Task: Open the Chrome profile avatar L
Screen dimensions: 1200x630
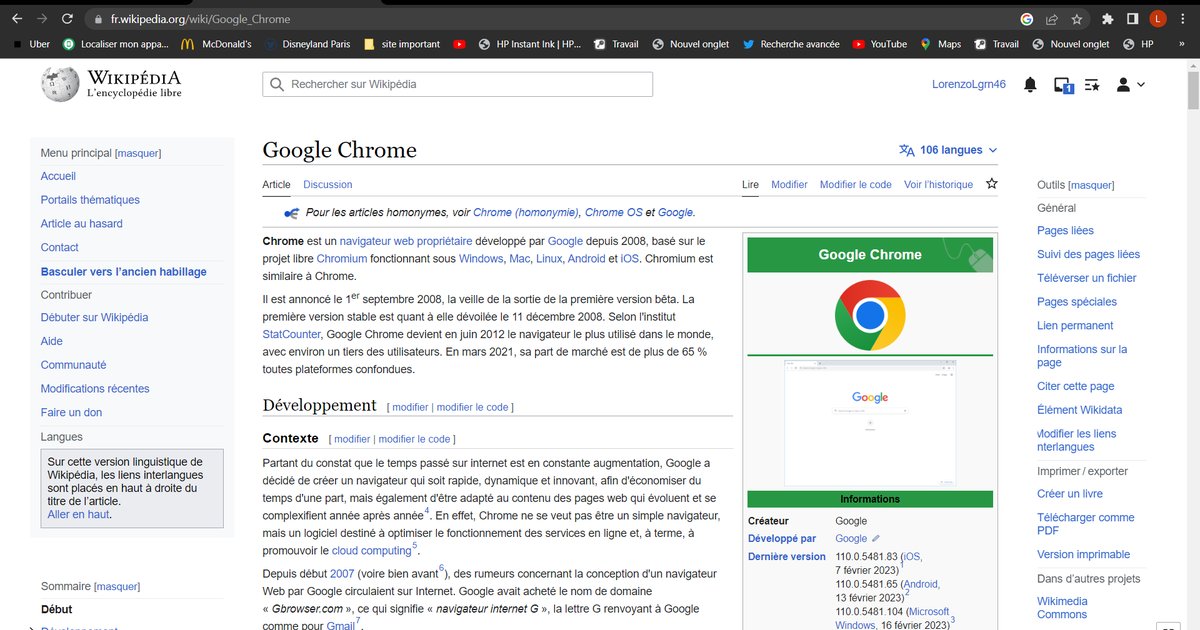Action: [1158, 19]
